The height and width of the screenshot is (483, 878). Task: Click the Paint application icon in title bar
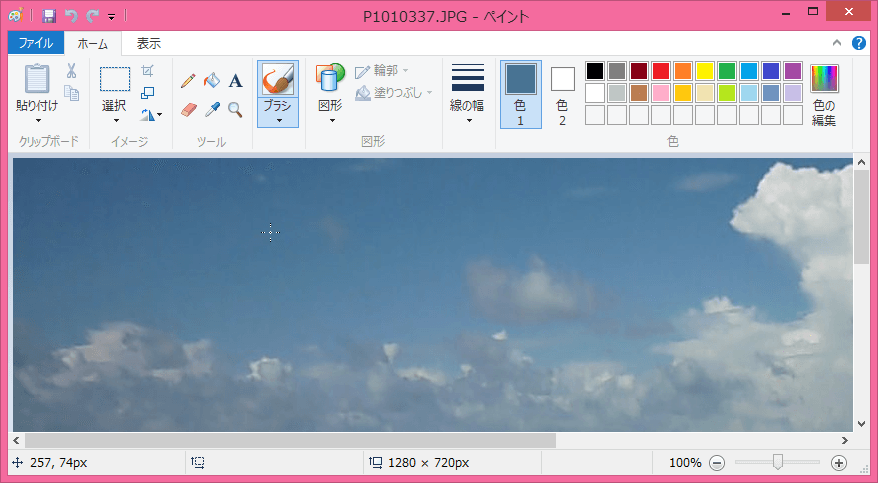(16, 16)
